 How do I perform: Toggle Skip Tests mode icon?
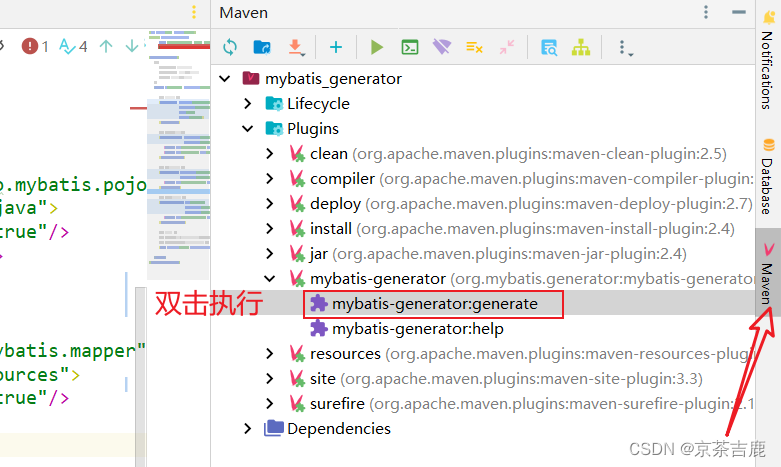[474, 47]
